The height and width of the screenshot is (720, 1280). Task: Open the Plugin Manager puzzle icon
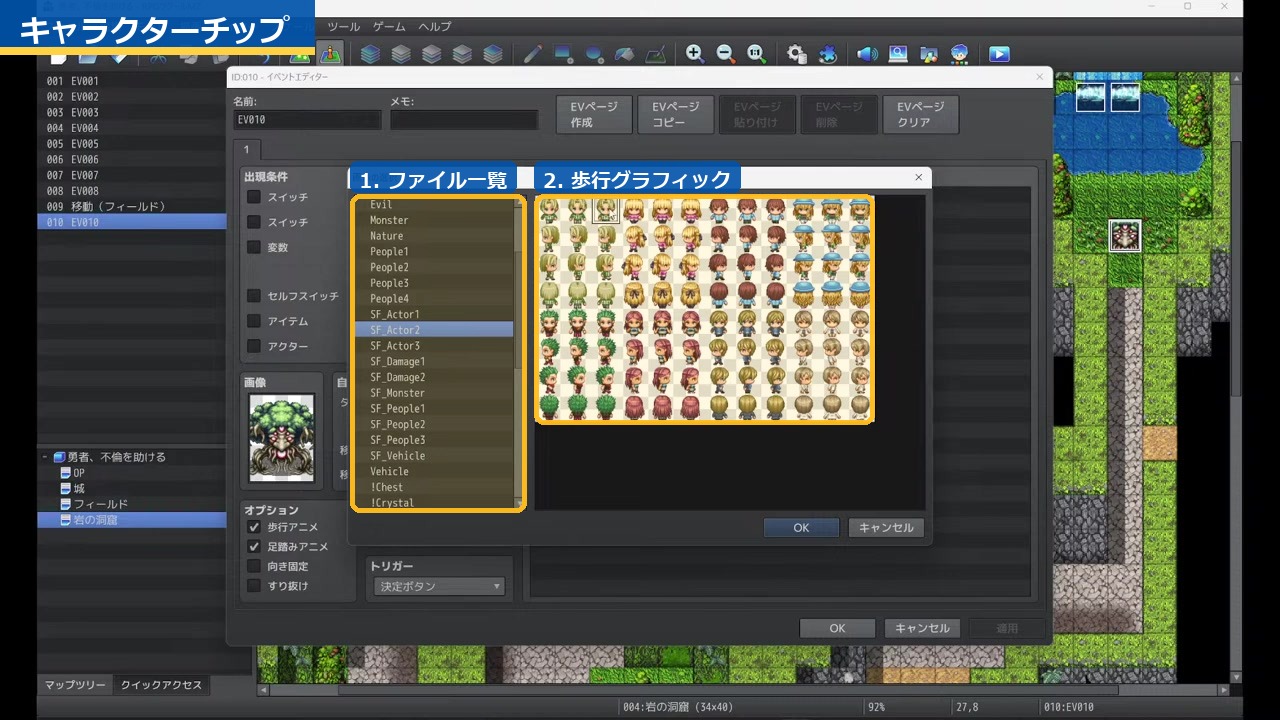[828, 54]
